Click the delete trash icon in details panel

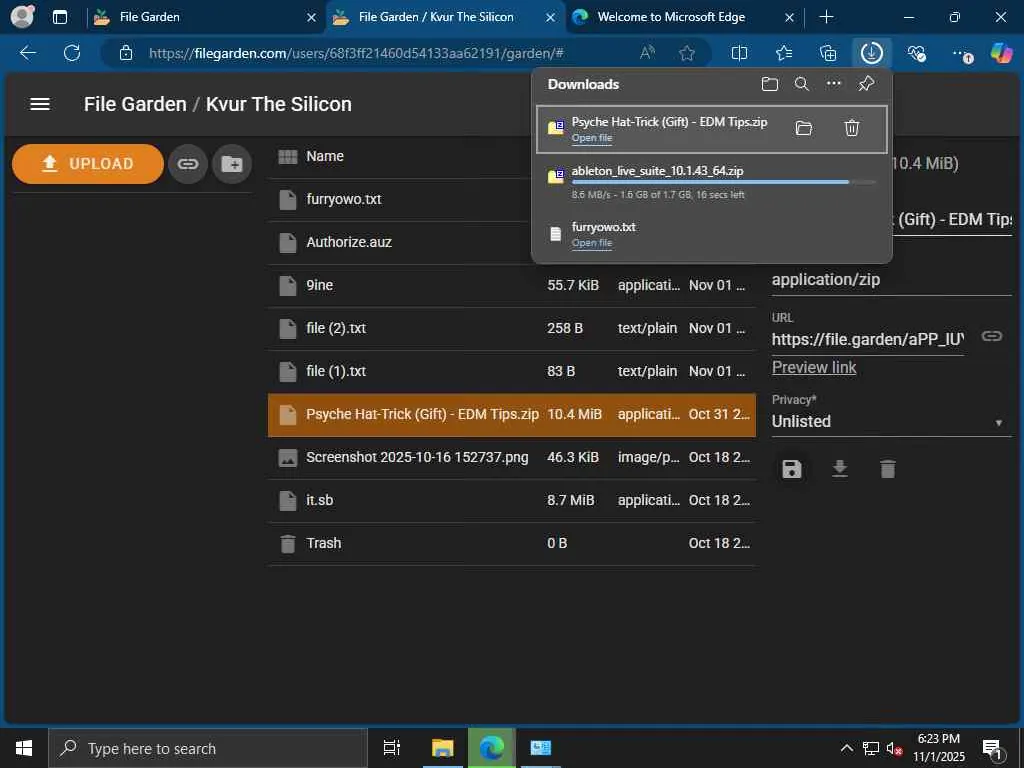[888, 469]
